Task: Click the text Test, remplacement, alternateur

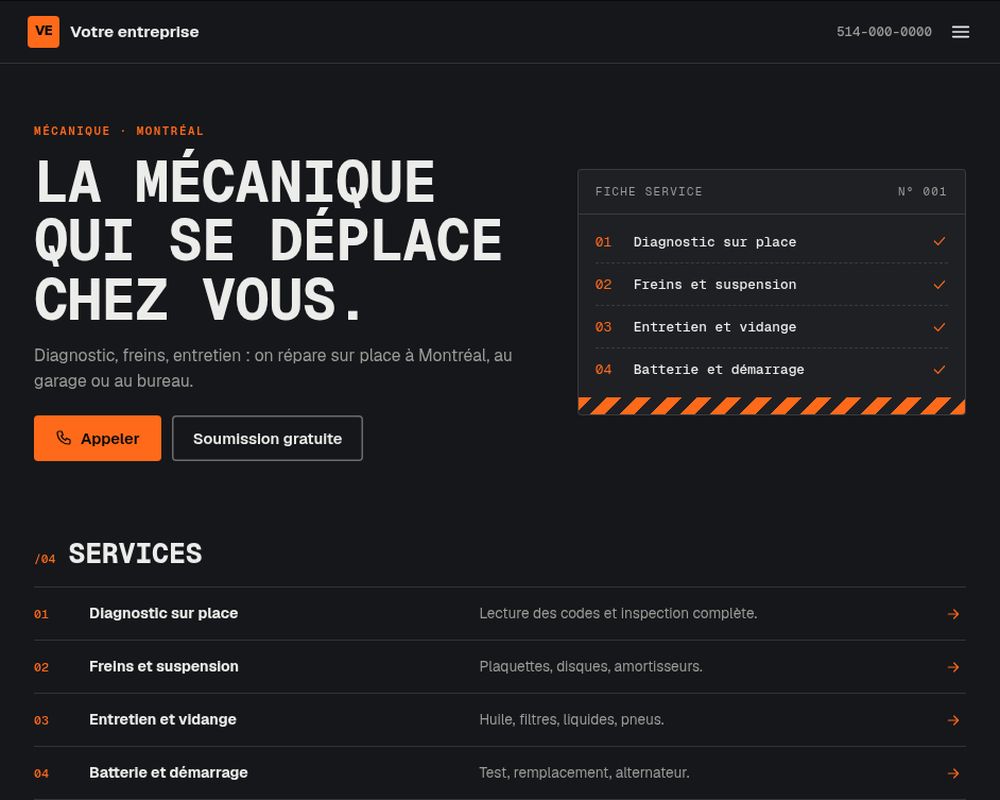Action: tap(584, 773)
